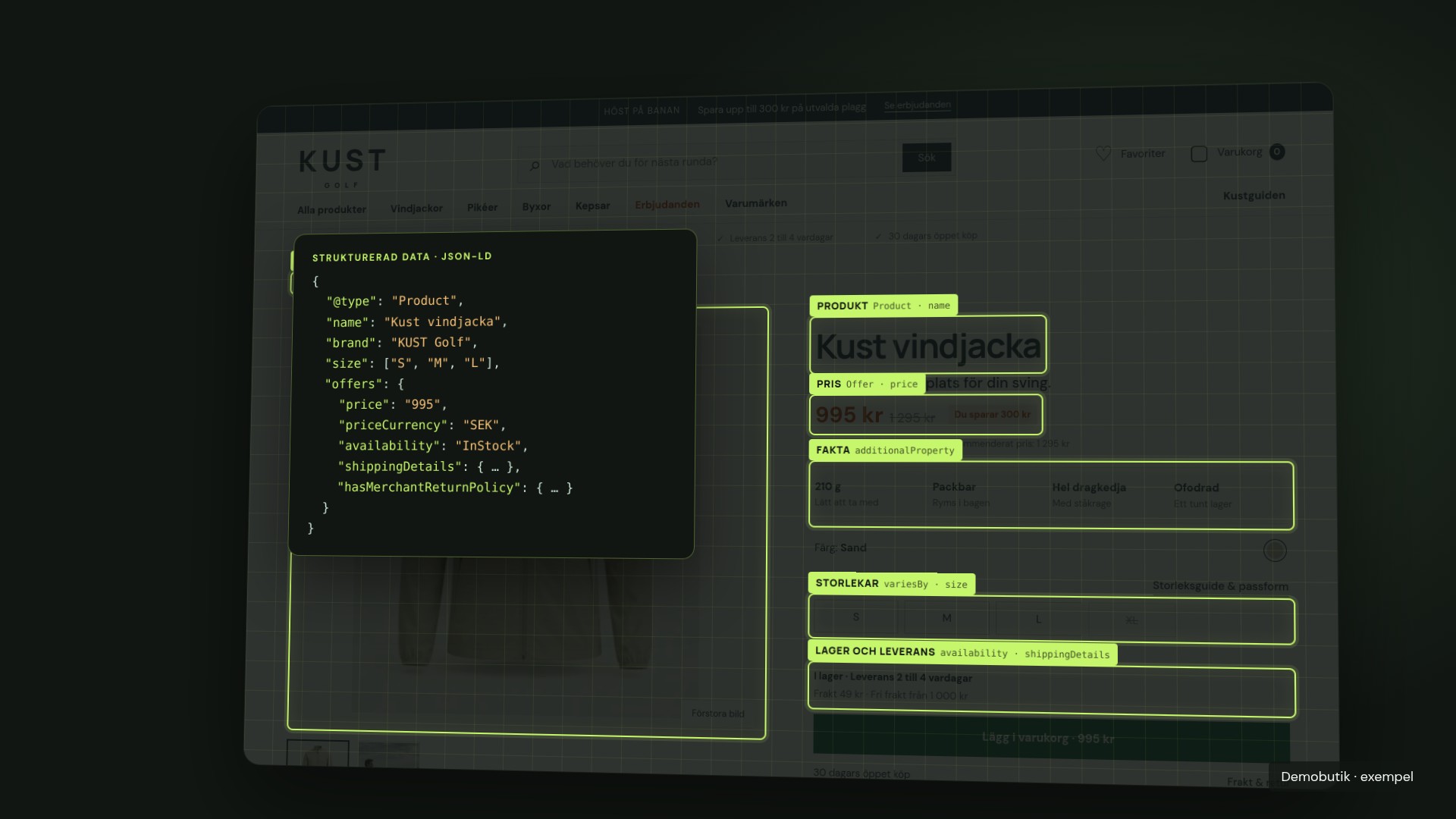1456x819 pixels.
Task: Select size XL
Action: [1131, 620]
